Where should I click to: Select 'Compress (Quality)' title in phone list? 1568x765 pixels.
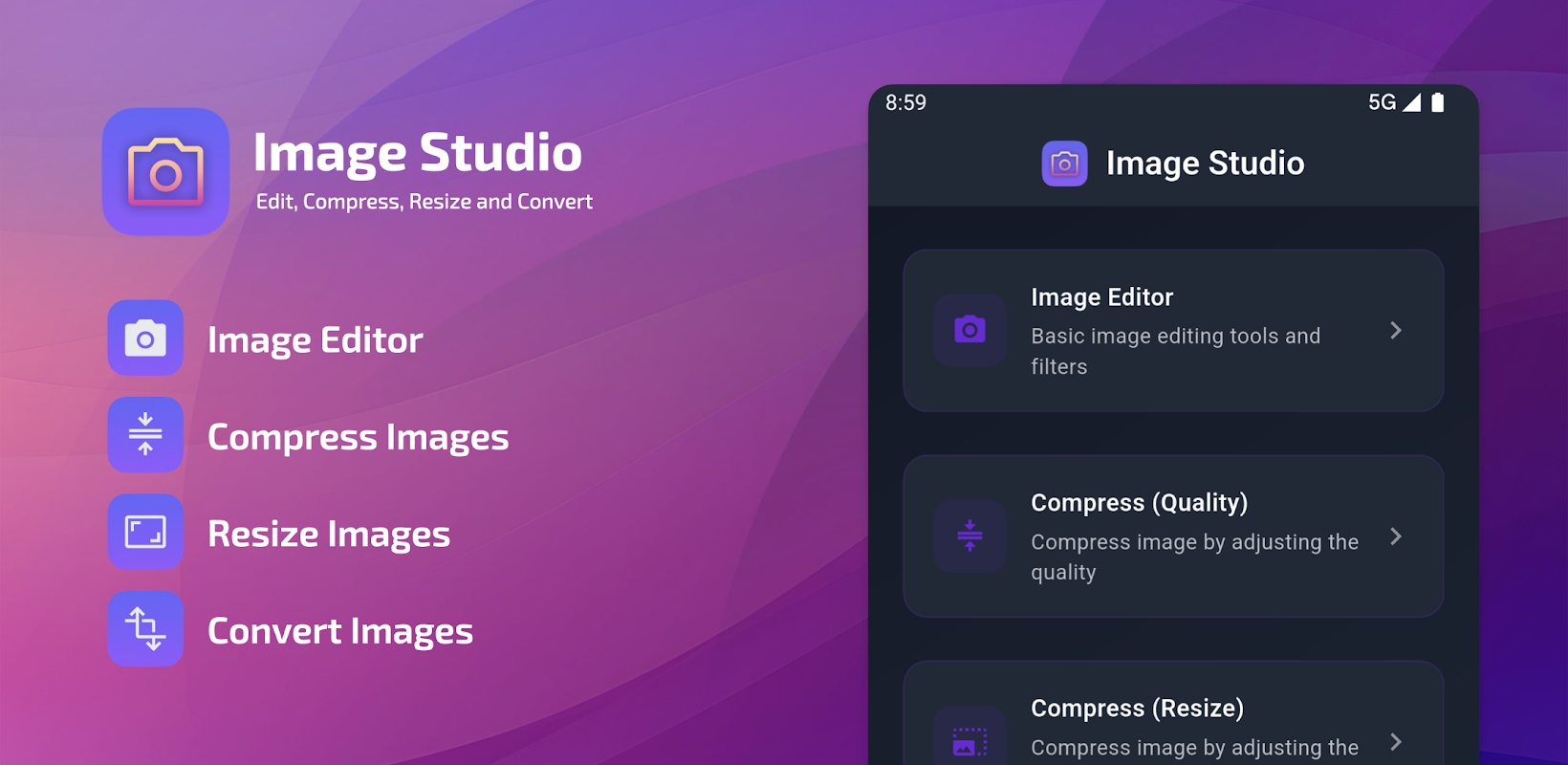point(1139,503)
